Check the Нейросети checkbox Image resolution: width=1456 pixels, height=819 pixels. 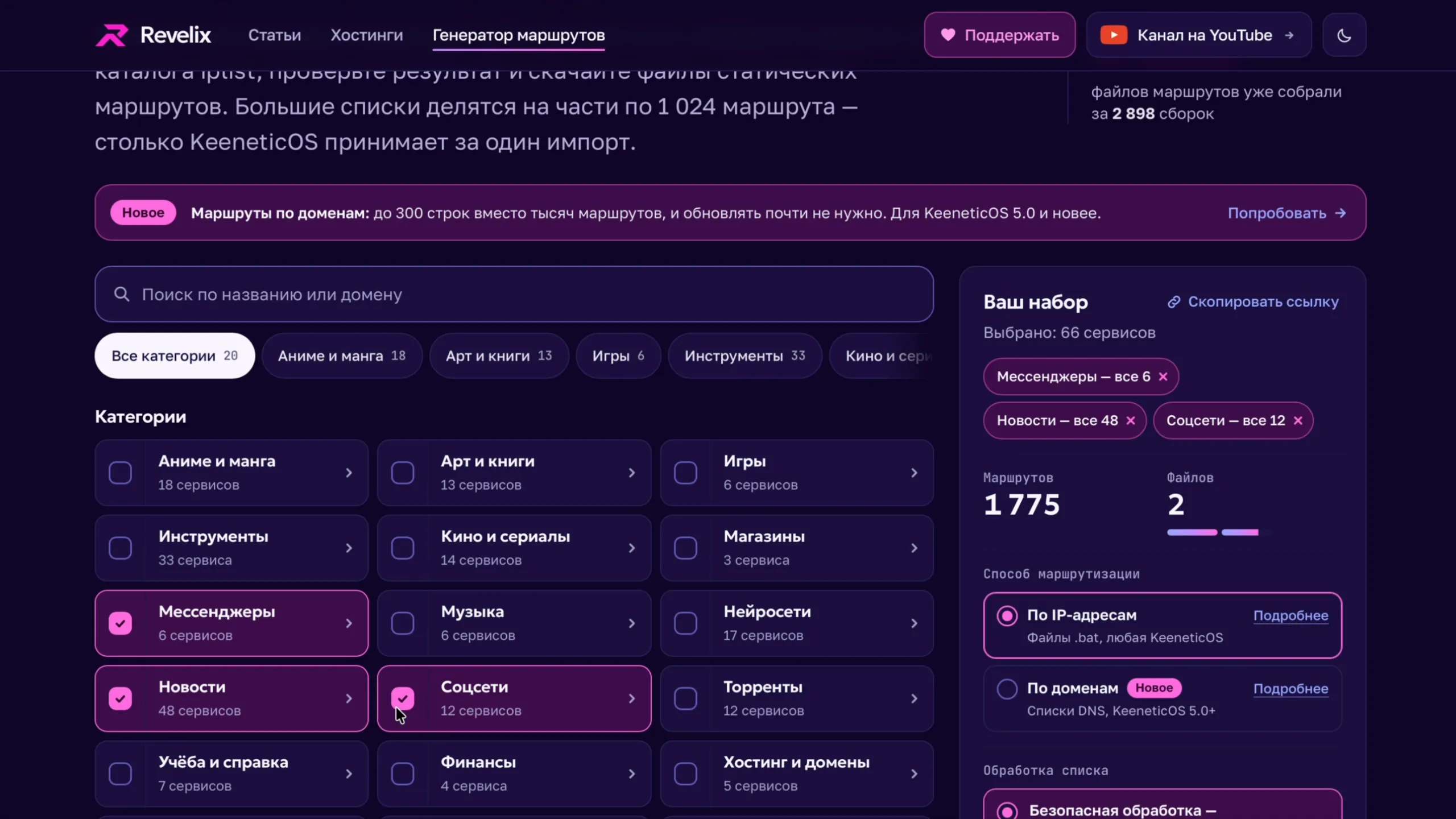(x=685, y=623)
